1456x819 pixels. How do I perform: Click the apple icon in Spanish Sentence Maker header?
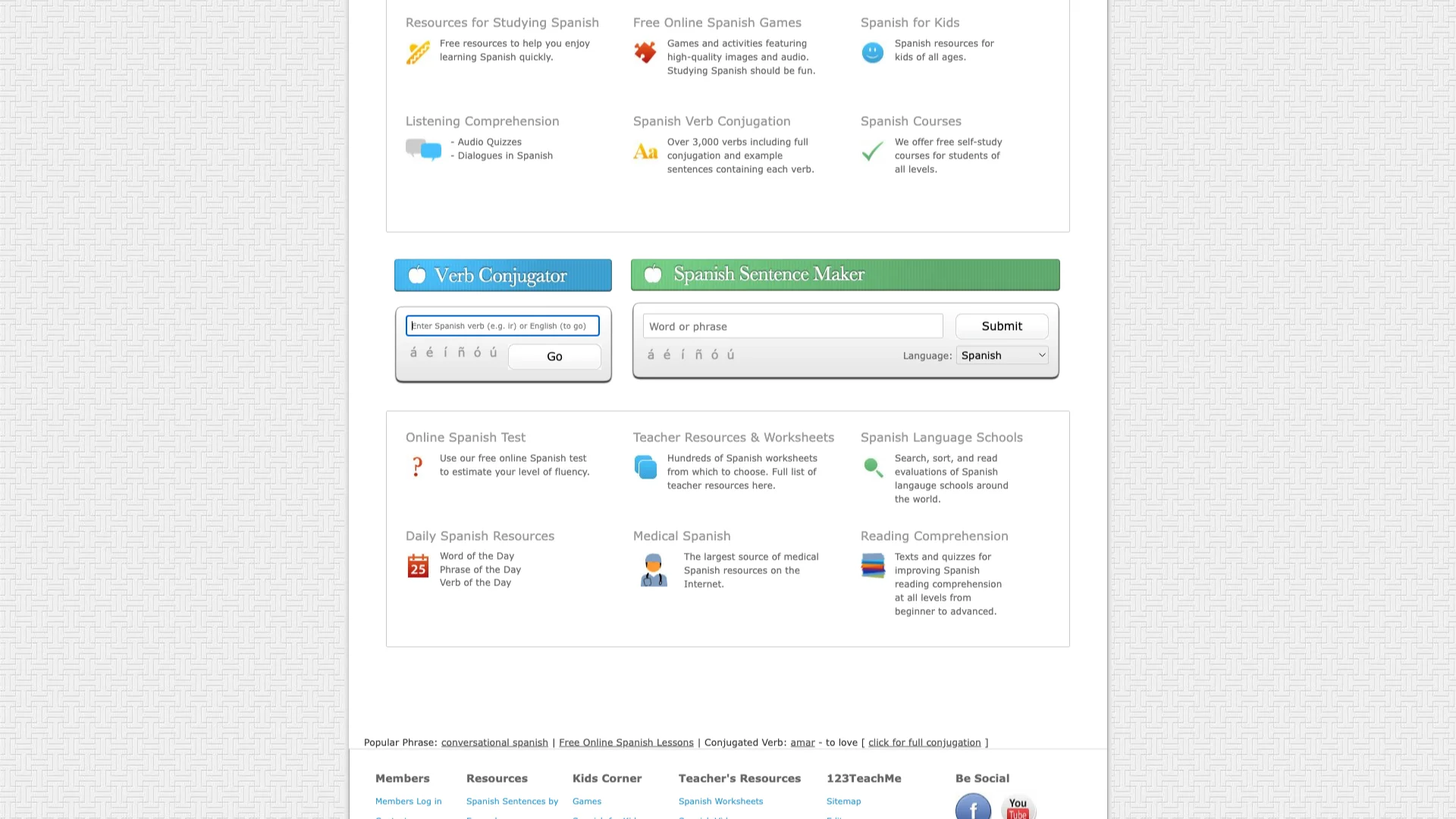point(653,274)
